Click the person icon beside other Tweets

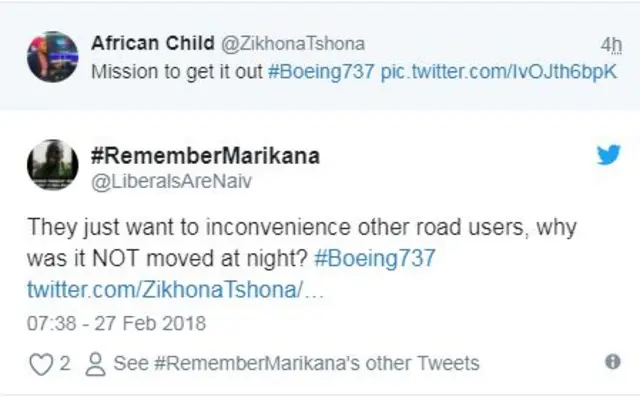point(96,364)
